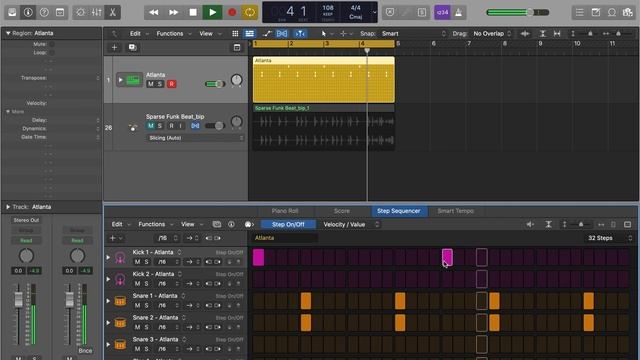Open Smart Controls button
640x360 pixels.
point(80,12)
